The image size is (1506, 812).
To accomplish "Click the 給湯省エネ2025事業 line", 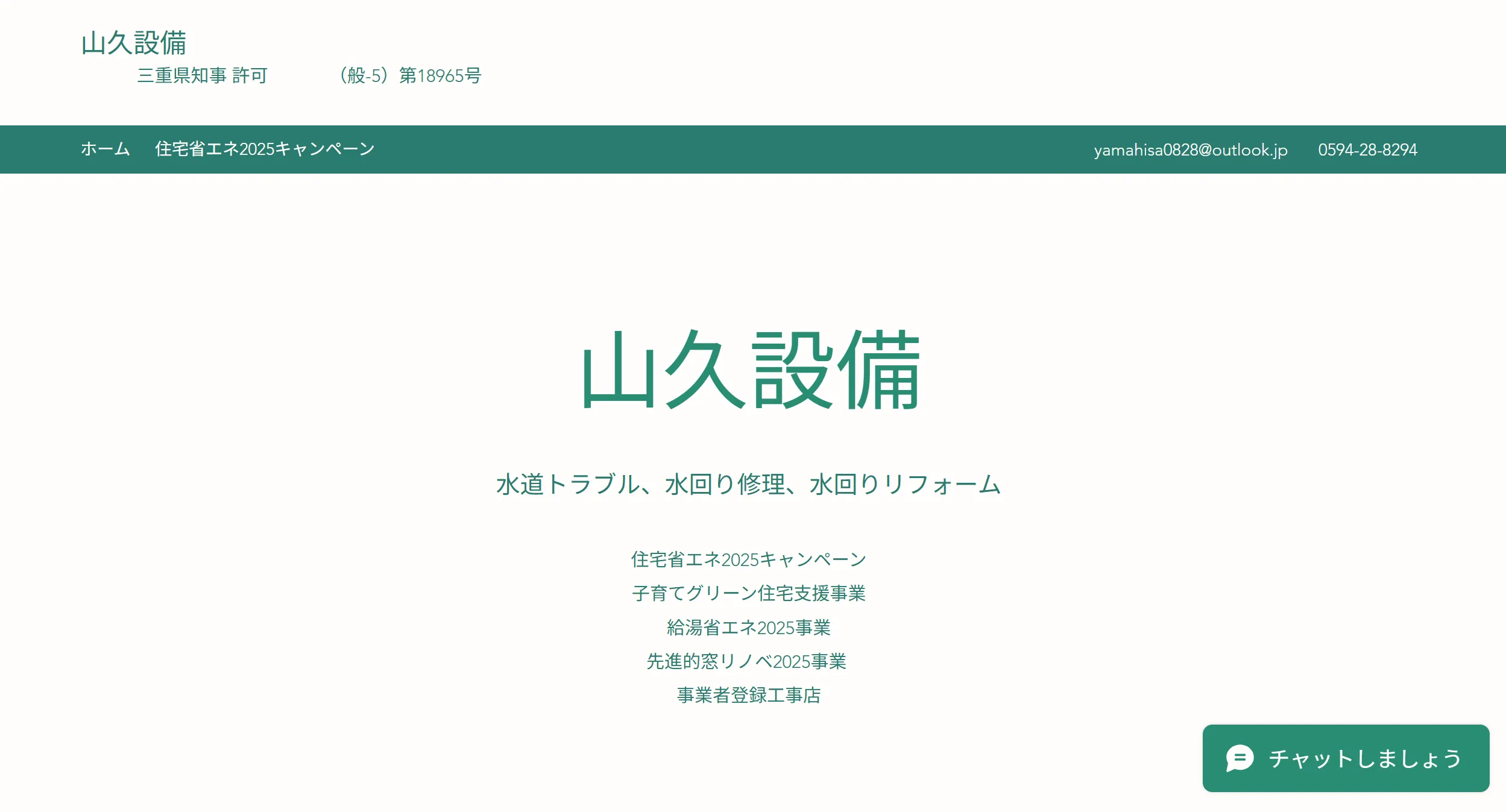I will (748, 628).
